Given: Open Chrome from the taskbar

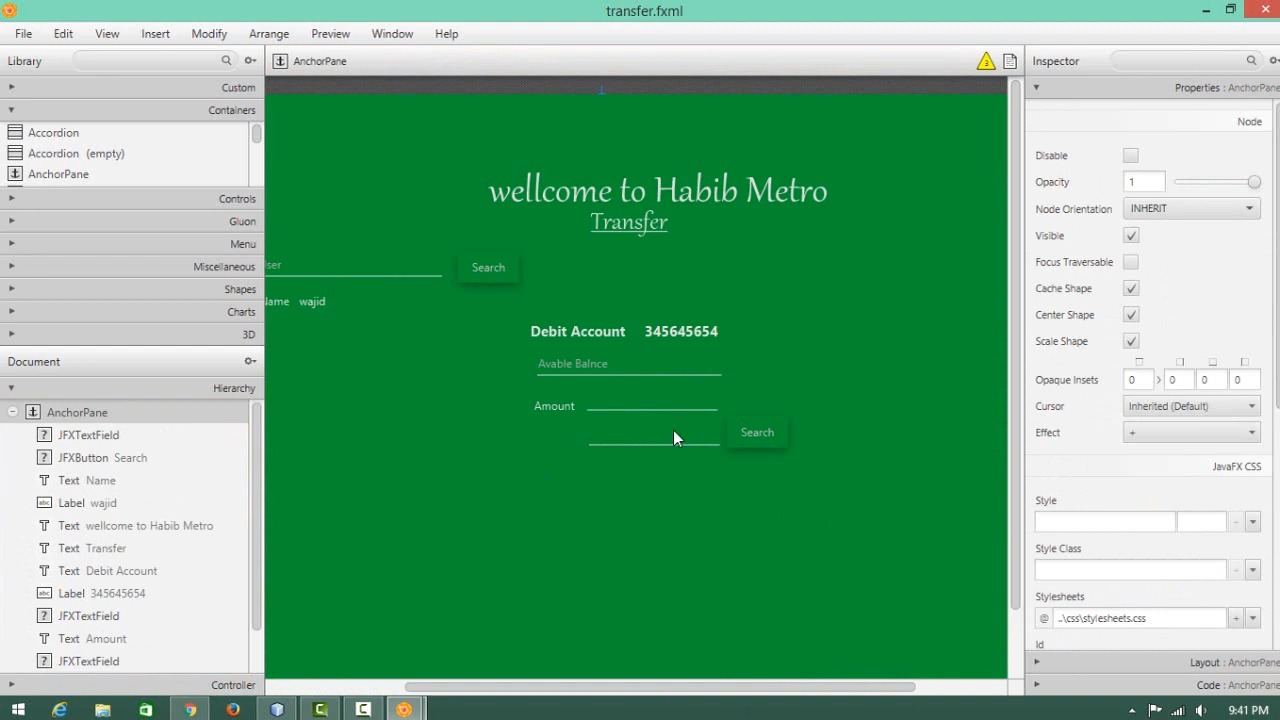Looking at the screenshot, I should coord(190,710).
